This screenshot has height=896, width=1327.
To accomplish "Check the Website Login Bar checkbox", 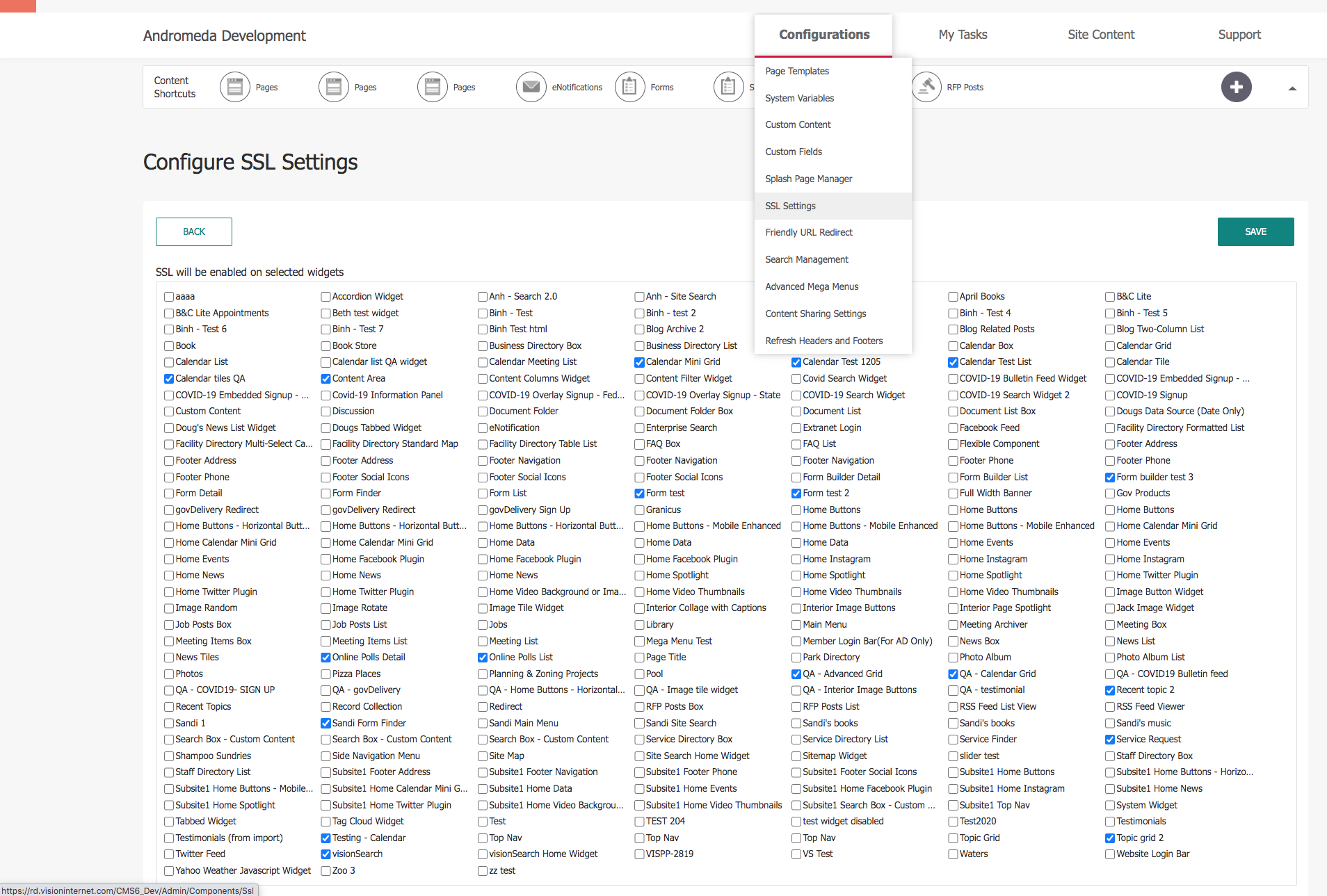I will (1110, 854).
